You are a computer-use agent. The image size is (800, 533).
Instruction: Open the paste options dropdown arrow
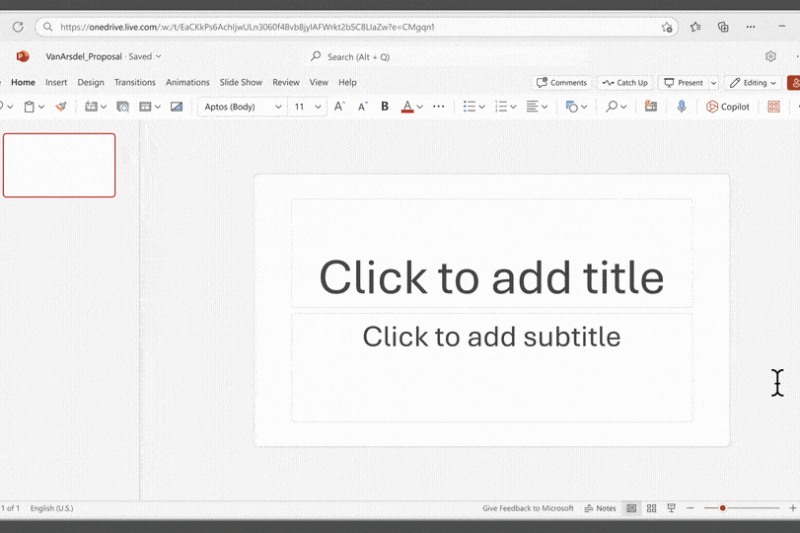tap(42, 107)
